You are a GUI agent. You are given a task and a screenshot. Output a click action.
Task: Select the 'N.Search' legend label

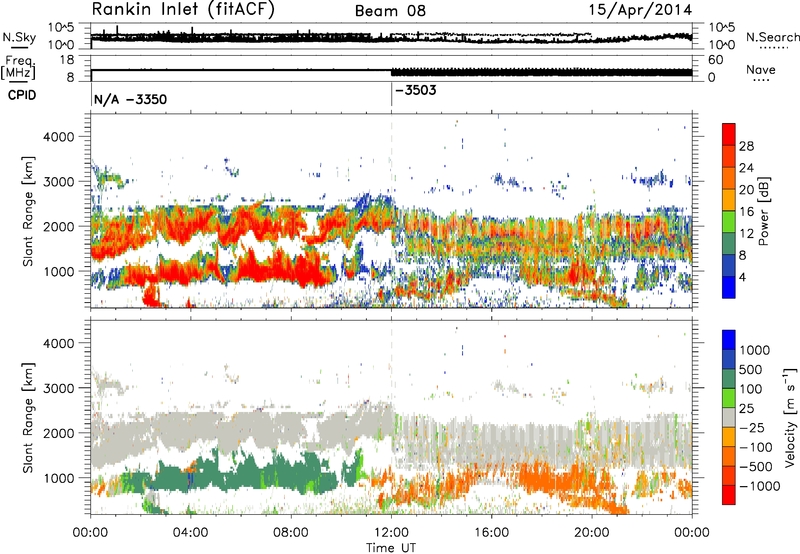pyautogui.click(x=772, y=37)
